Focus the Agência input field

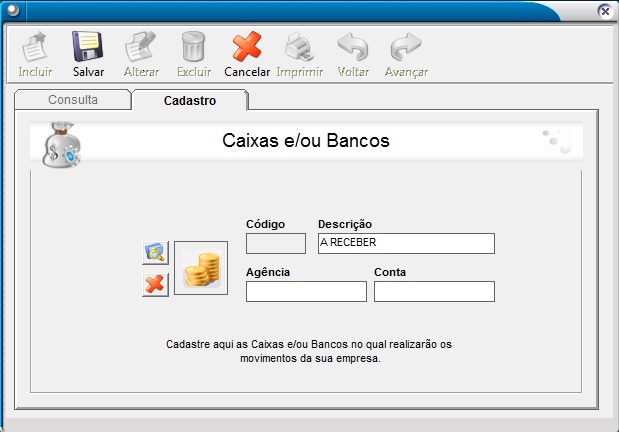tap(306, 291)
